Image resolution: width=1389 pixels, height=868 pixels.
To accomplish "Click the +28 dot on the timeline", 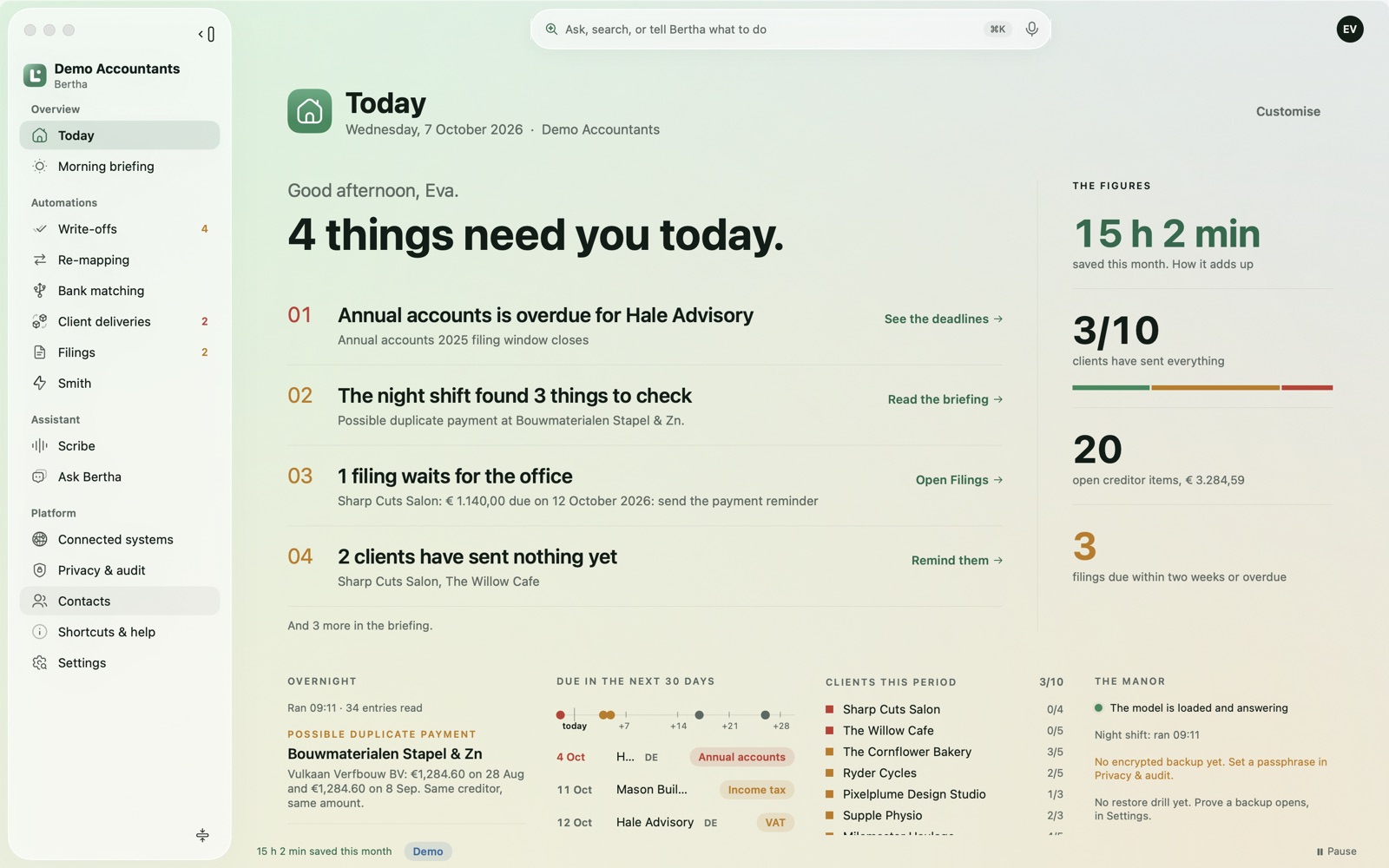I will pyautogui.click(x=765, y=715).
